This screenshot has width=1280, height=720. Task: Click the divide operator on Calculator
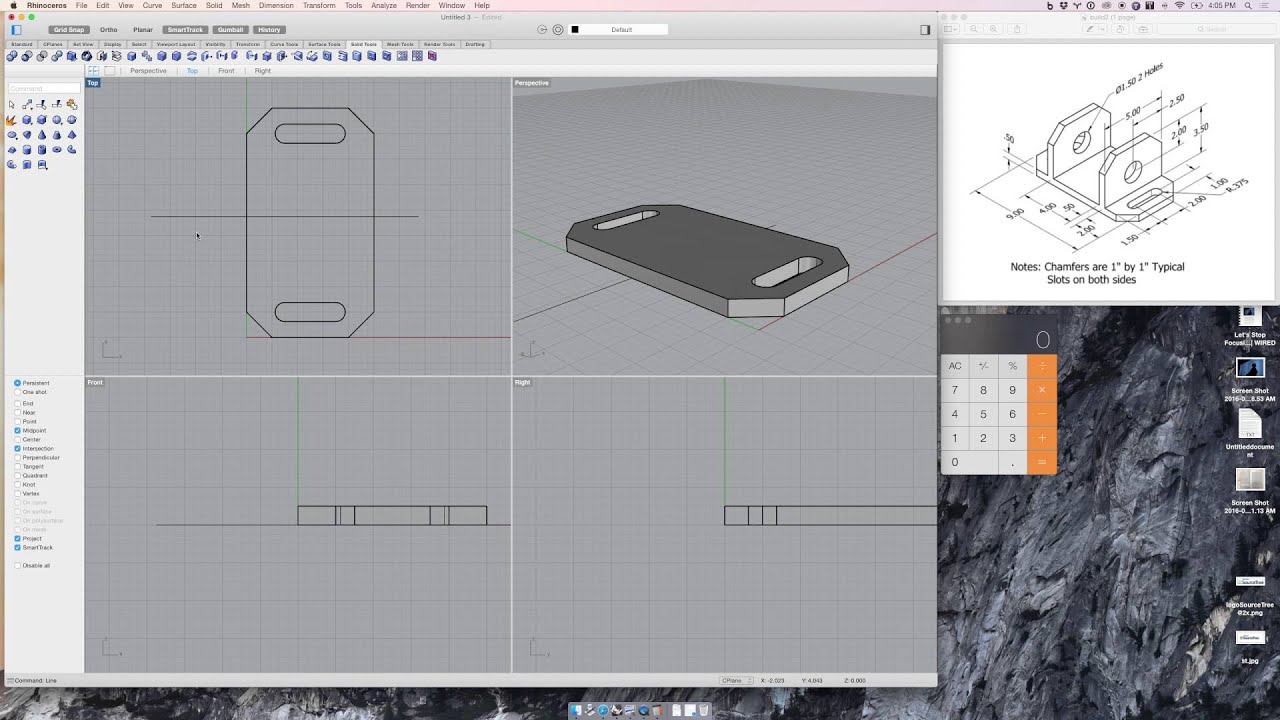tap(1042, 366)
